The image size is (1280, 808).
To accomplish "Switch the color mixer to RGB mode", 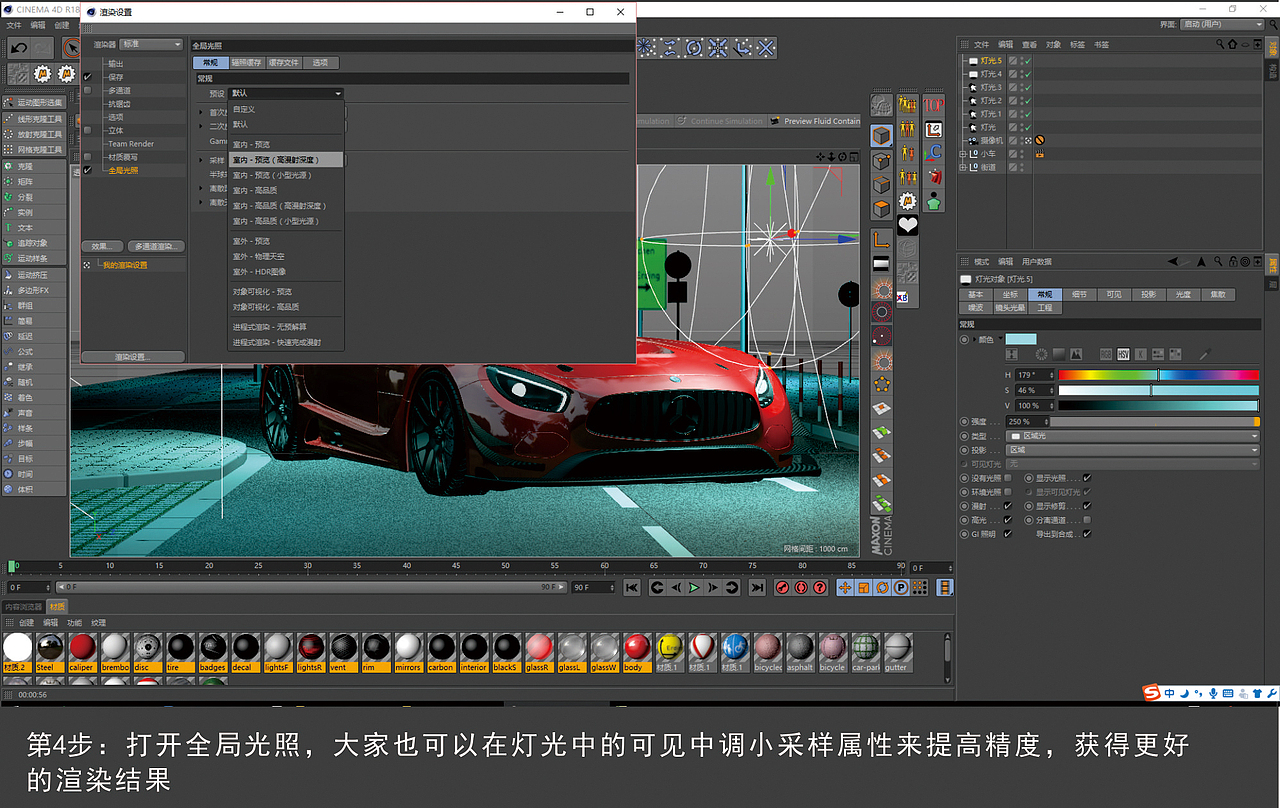I will click(x=1106, y=354).
